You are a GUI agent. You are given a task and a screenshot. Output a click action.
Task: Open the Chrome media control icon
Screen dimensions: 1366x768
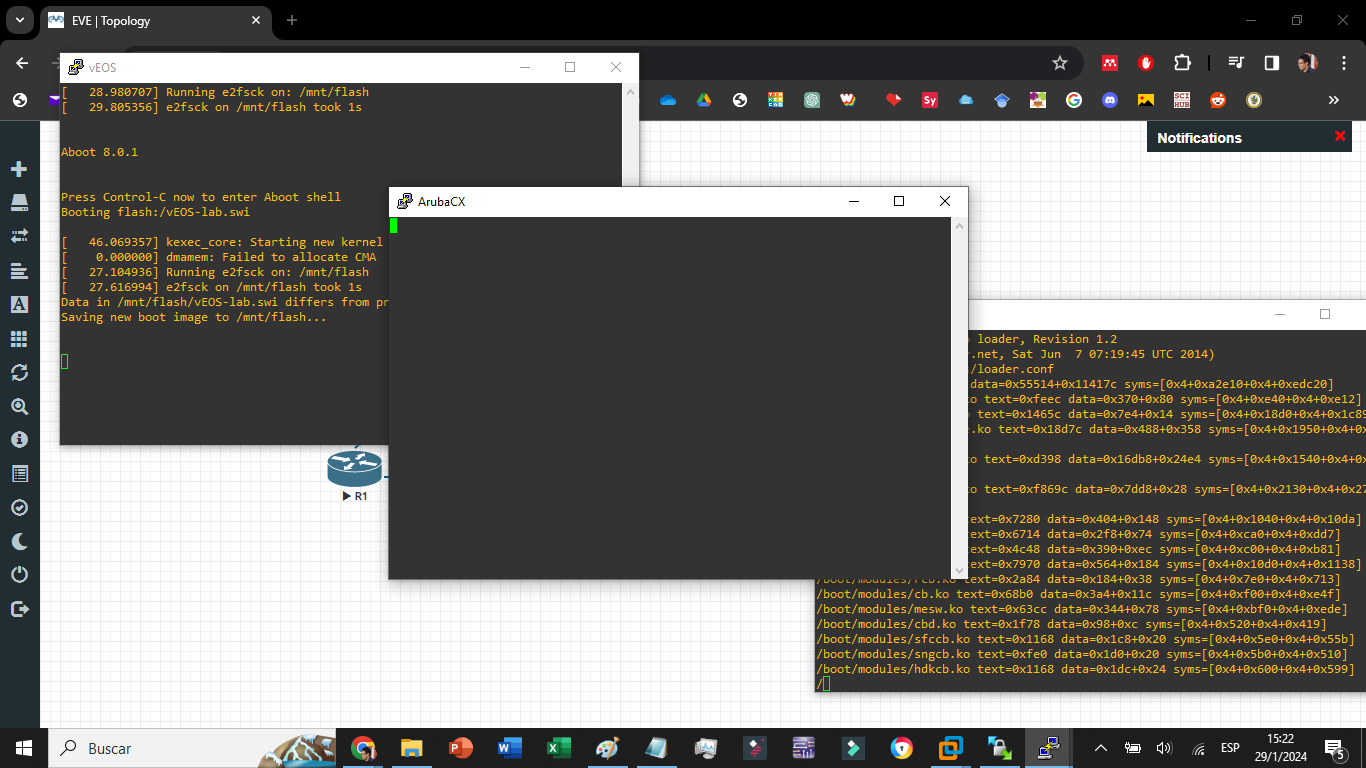[x=1237, y=63]
